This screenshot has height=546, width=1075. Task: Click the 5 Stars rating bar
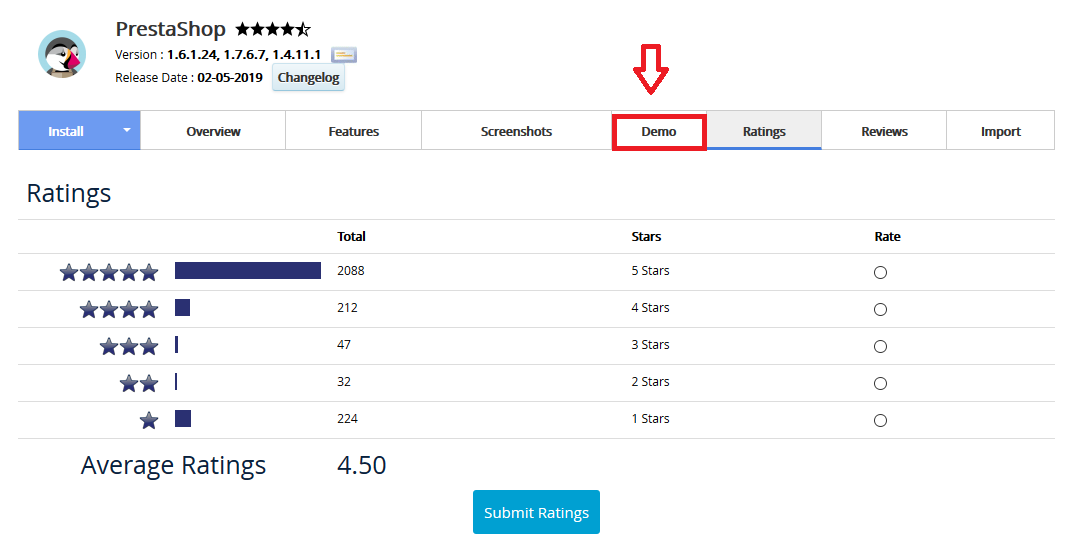[247, 270]
